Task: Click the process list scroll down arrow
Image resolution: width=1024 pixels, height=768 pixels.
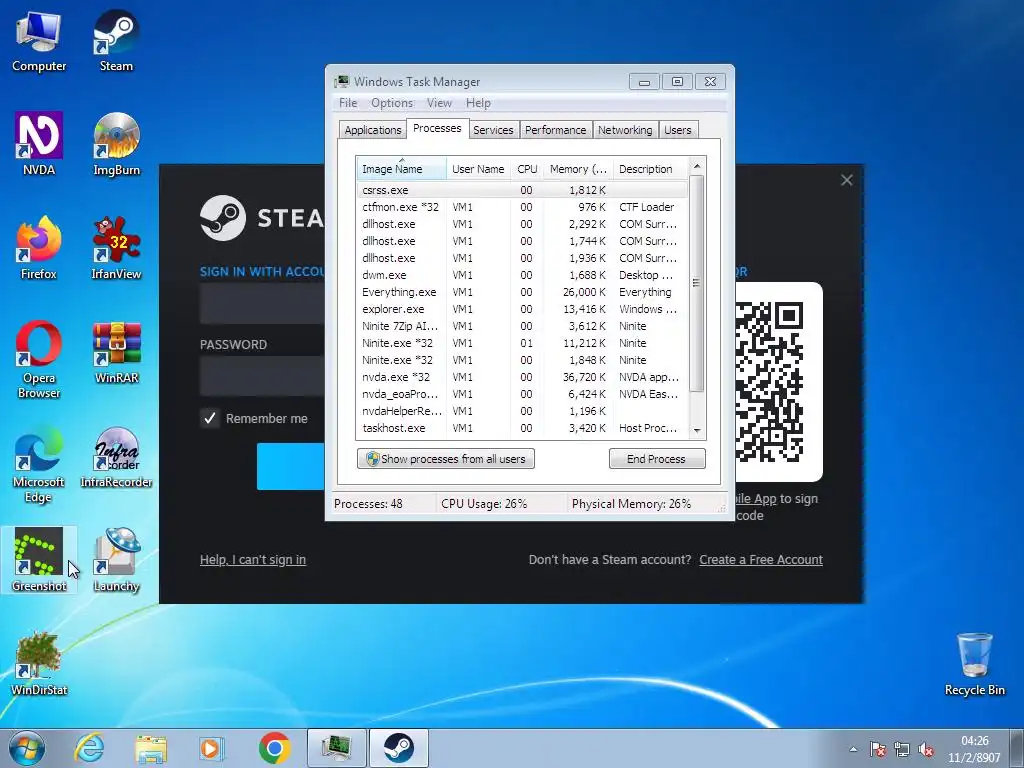Action: (x=697, y=430)
